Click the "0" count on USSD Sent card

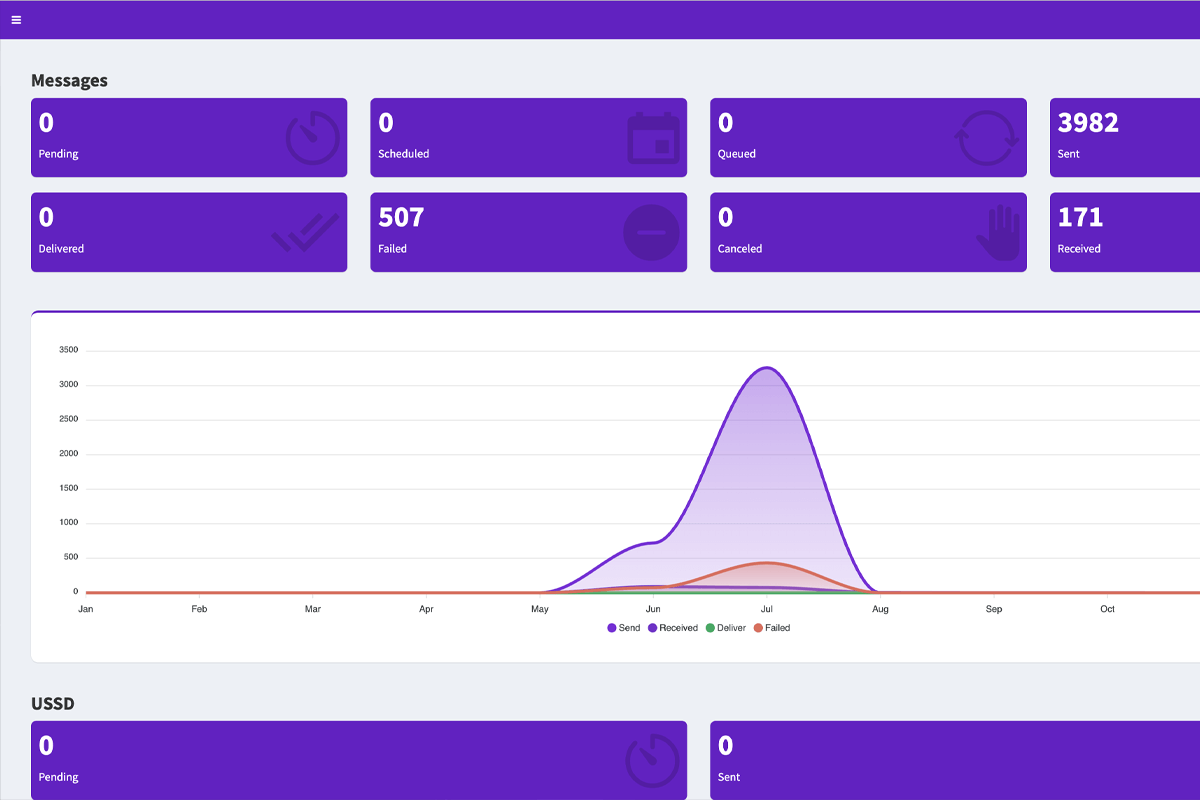[x=726, y=746]
